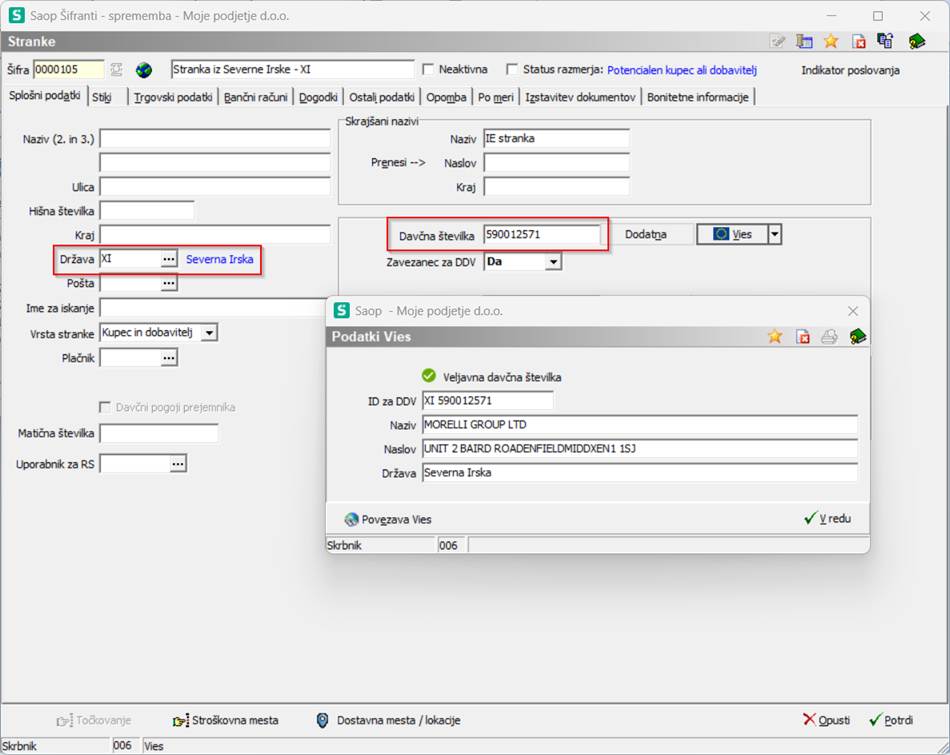Click the small icon right of Šifra code field
This screenshot has height=755, width=950.
point(116,70)
